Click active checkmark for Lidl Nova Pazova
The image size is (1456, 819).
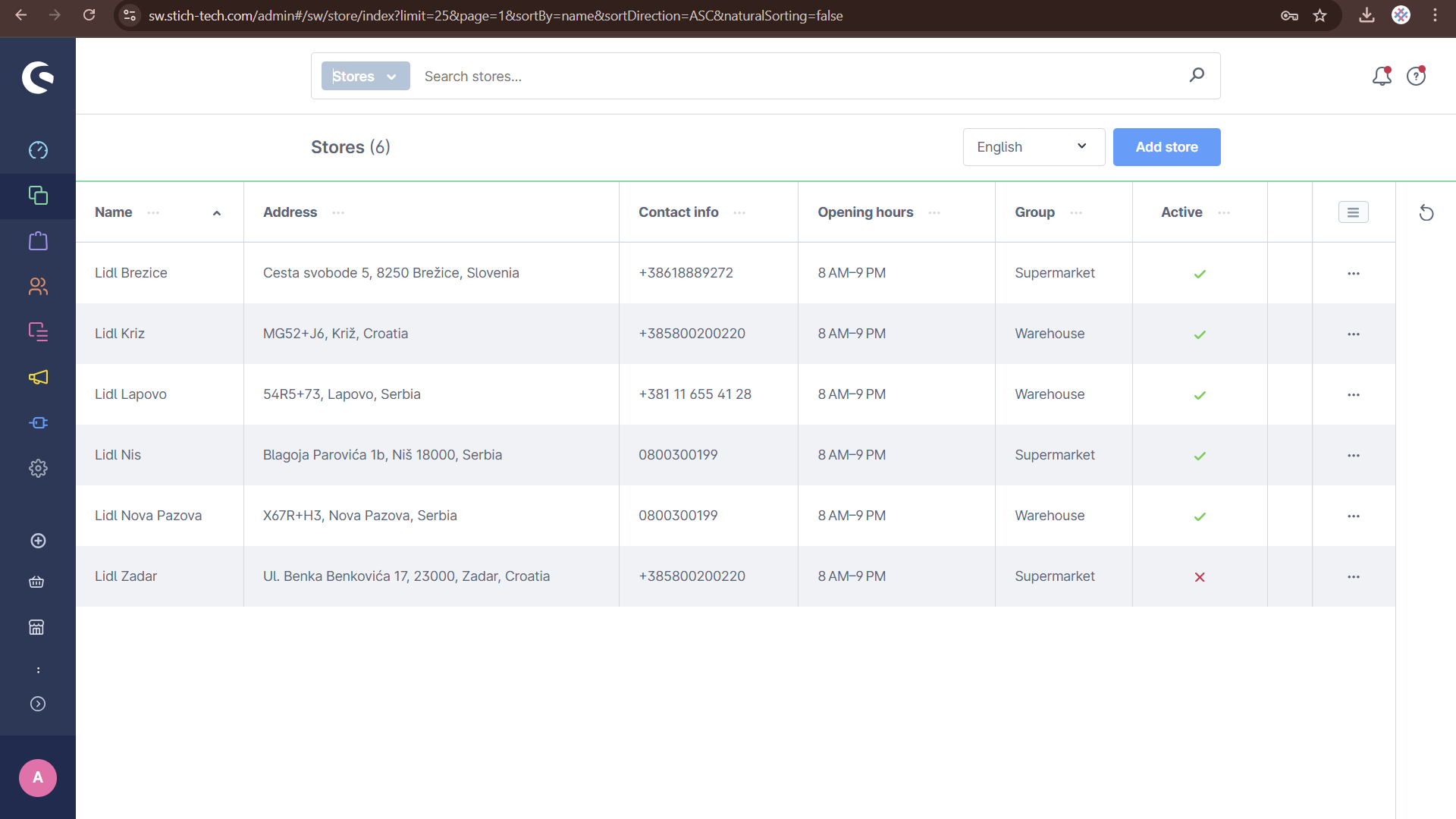pos(1200,516)
